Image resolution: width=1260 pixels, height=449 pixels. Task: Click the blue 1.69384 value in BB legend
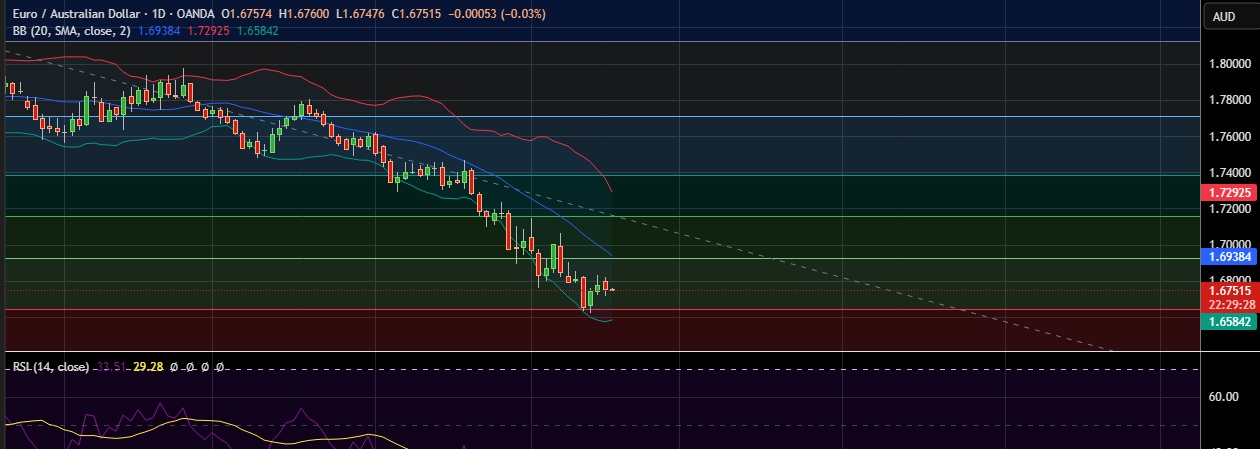[x=159, y=31]
